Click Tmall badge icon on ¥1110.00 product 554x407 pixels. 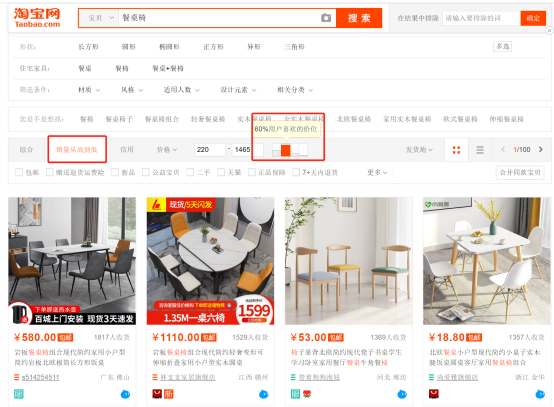(157, 394)
